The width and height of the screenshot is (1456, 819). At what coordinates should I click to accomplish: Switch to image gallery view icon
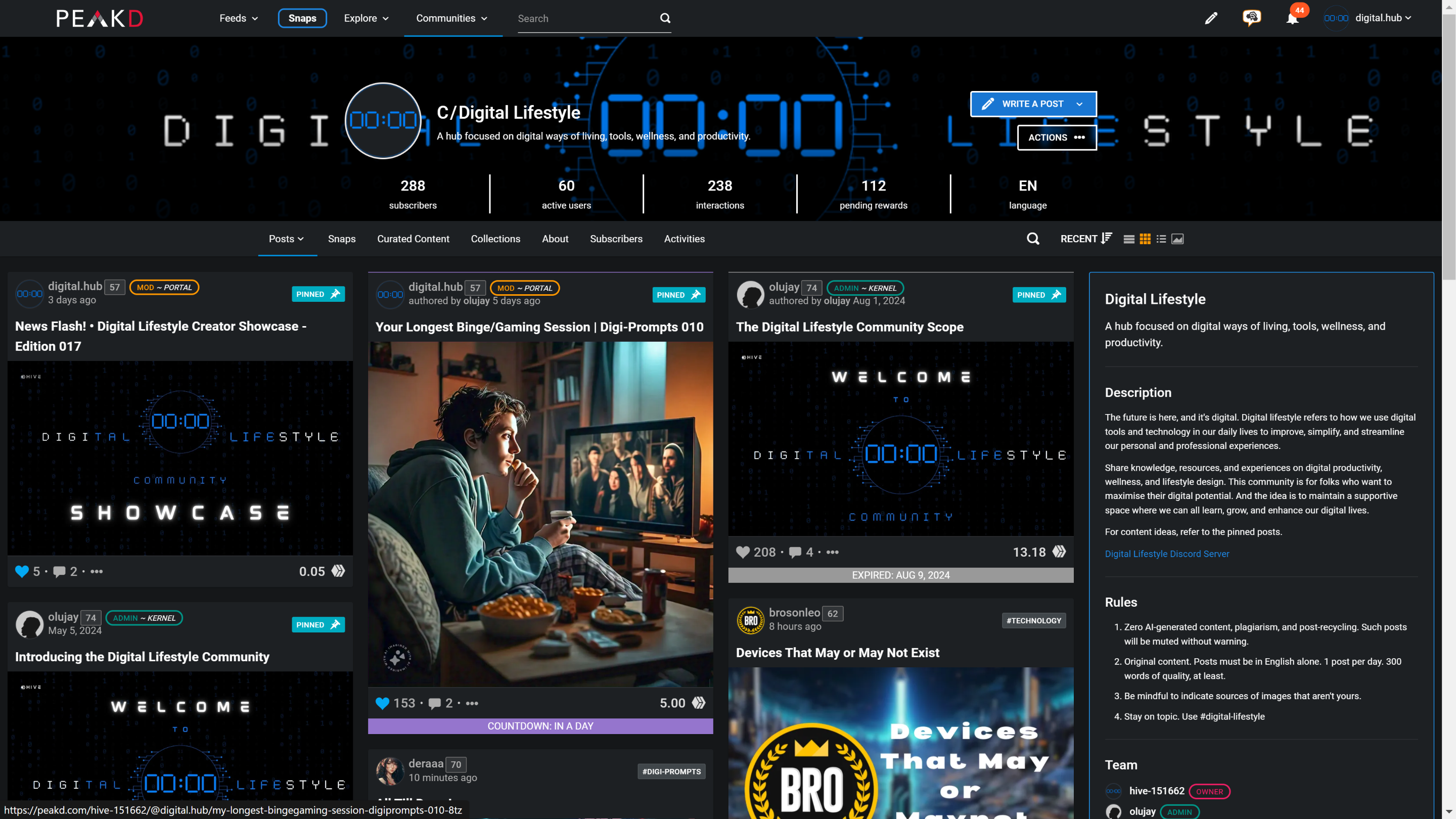pyautogui.click(x=1177, y=239)
